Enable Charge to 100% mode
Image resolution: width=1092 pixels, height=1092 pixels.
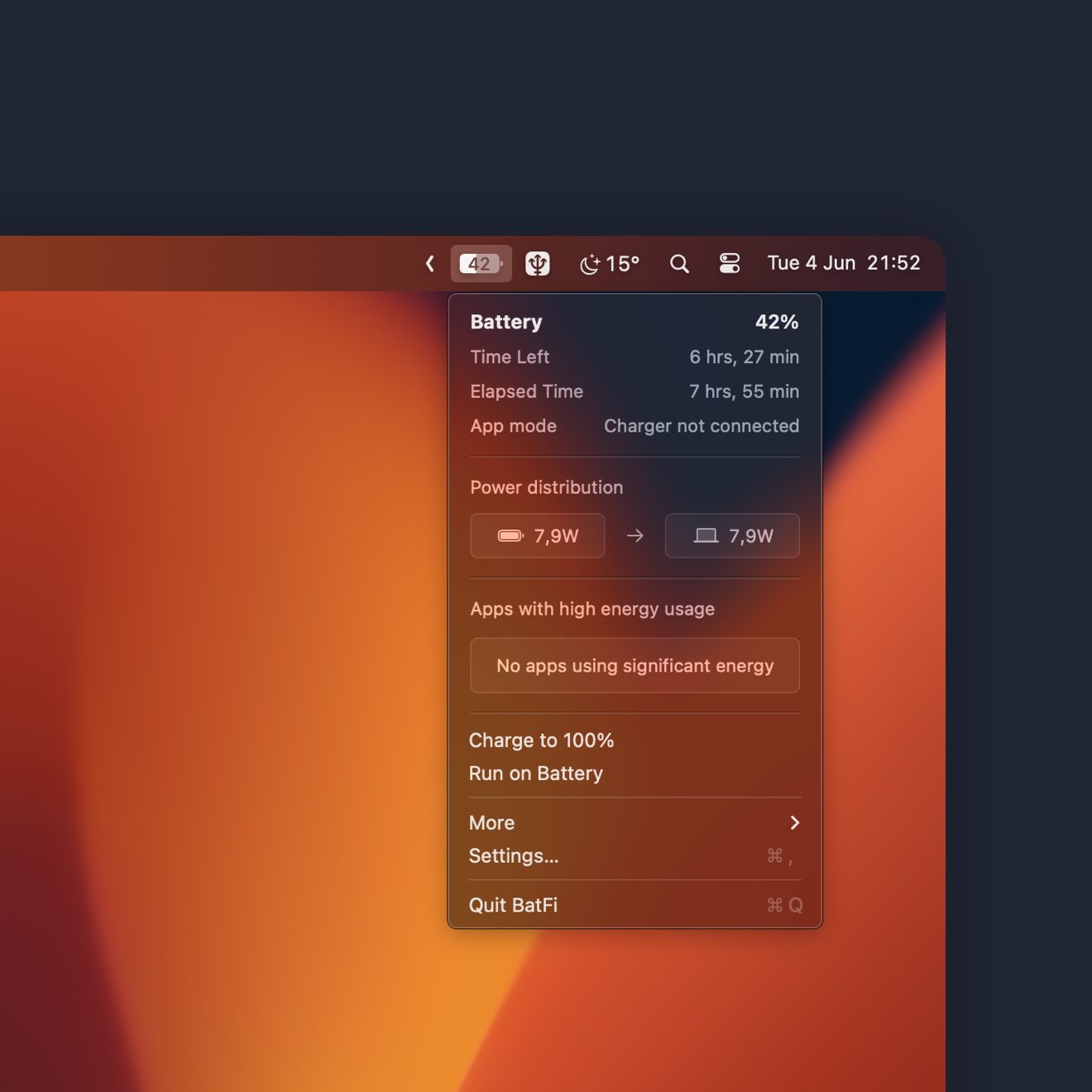click(x=542, y=740)
